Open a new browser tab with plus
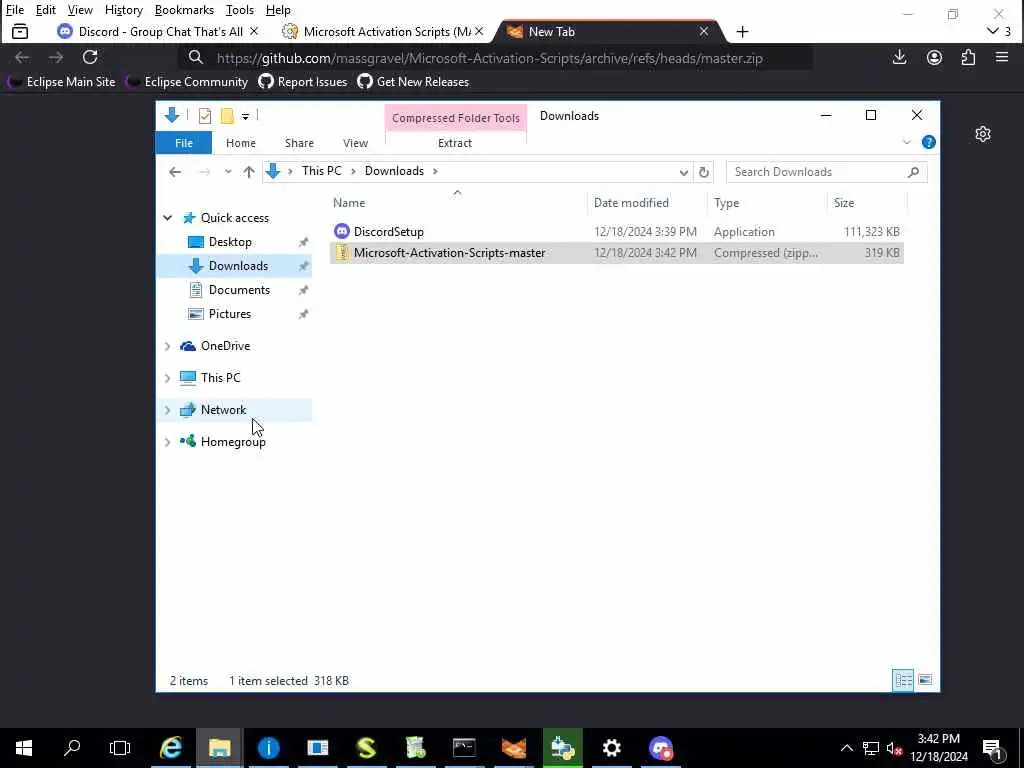Viewport: 1024px width, 768px height. 743,31
